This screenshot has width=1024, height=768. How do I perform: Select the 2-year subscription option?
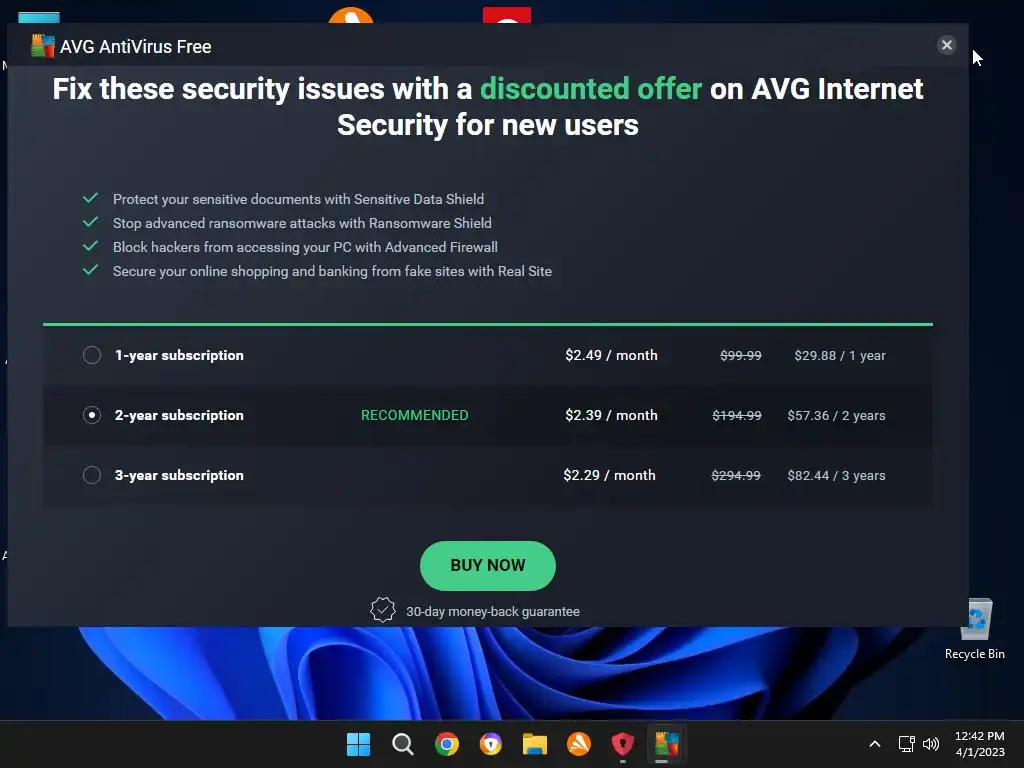(x=92, y=415)
